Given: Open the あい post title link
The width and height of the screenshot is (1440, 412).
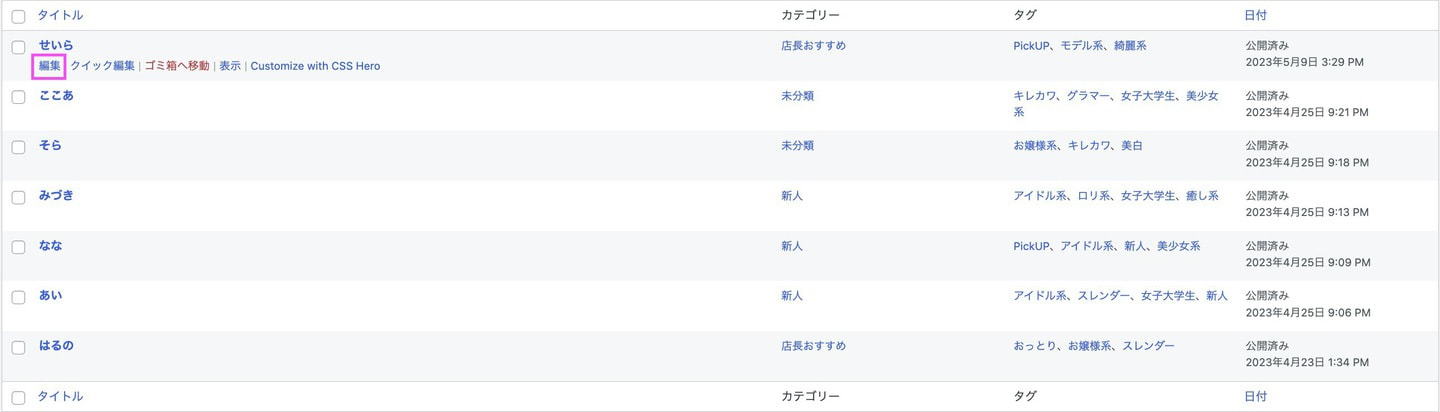Looking at the screenshot, I should pyautogui.click(x=50, y=295).
